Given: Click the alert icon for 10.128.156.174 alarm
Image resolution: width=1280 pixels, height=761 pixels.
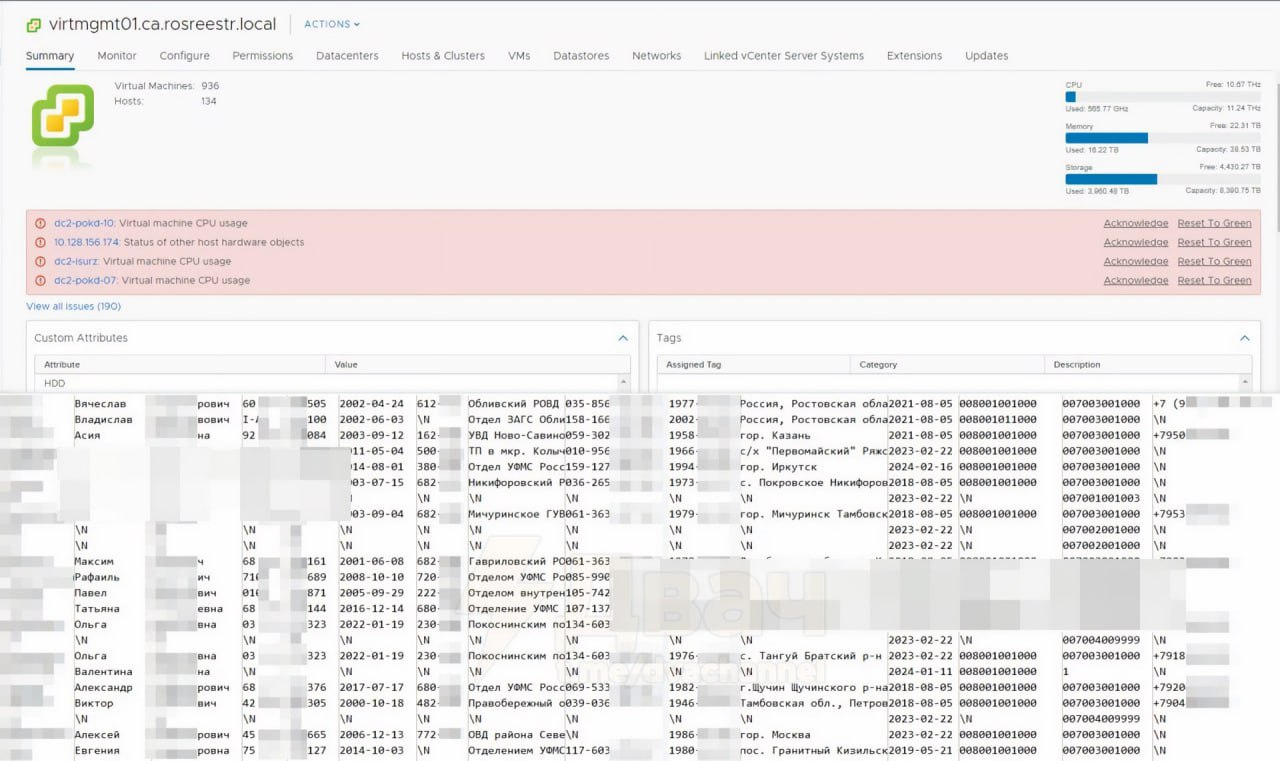Looking at the screenshot, I should (x=40, y=243).
